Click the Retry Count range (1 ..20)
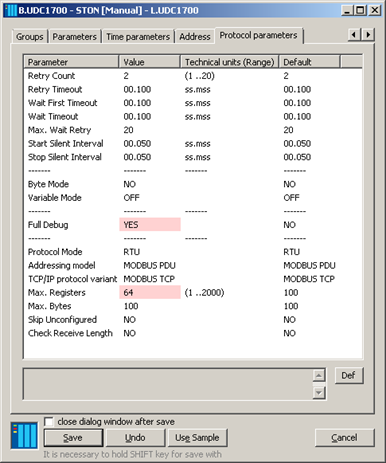386x463 pixels. pyautogui.click(x=200, y=76)
